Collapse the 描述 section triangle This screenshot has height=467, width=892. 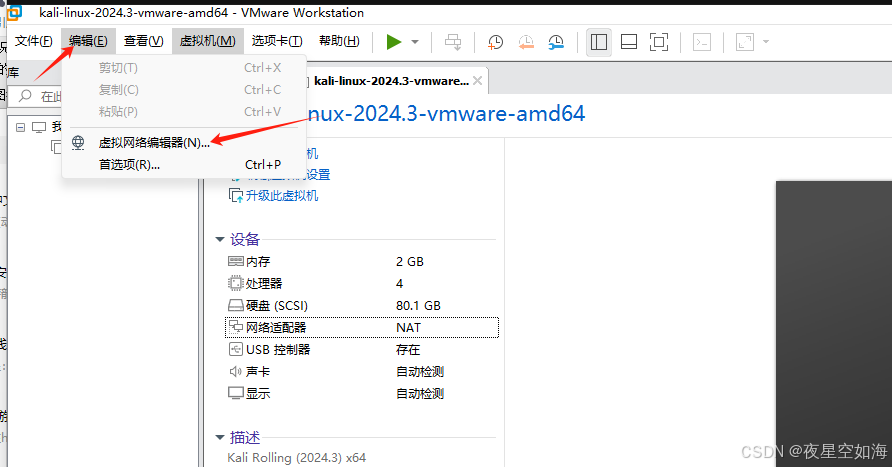[220, 437]
